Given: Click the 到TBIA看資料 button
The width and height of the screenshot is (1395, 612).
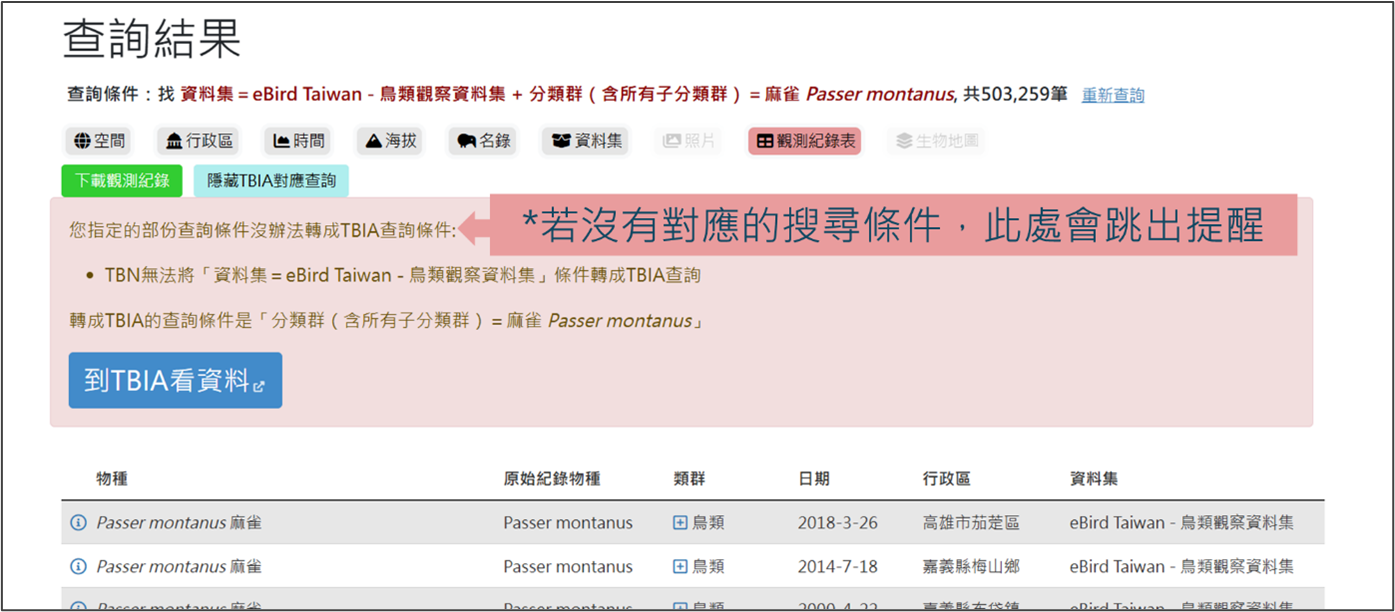Looking at the screenshot, I should click(175, 380).
